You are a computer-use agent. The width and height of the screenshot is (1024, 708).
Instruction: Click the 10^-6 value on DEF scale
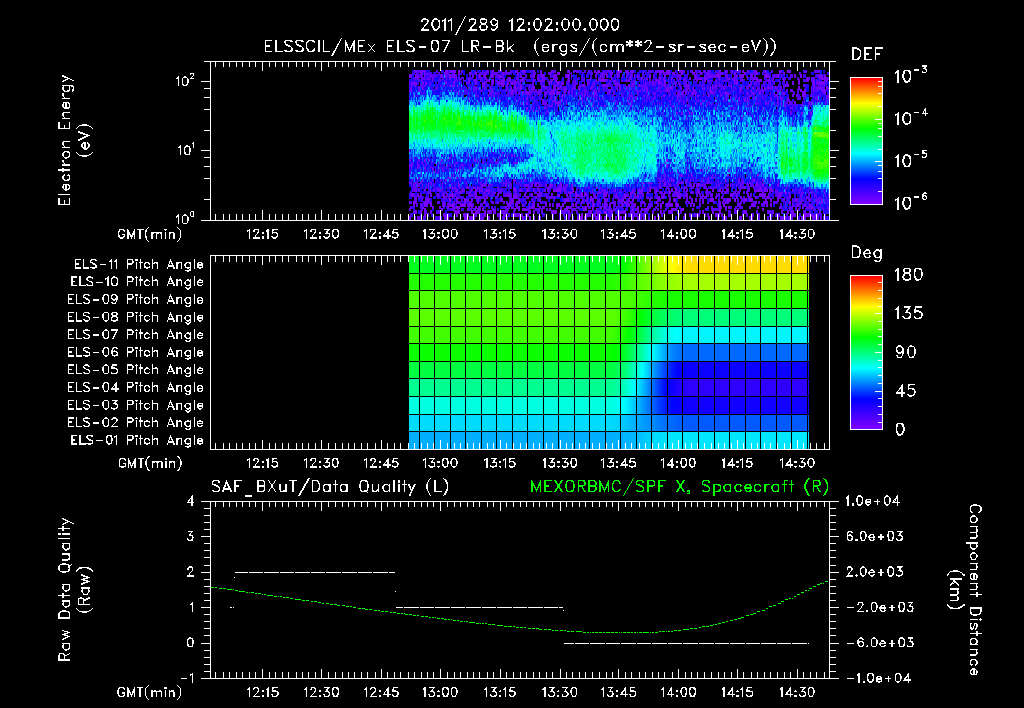point(910,202)
